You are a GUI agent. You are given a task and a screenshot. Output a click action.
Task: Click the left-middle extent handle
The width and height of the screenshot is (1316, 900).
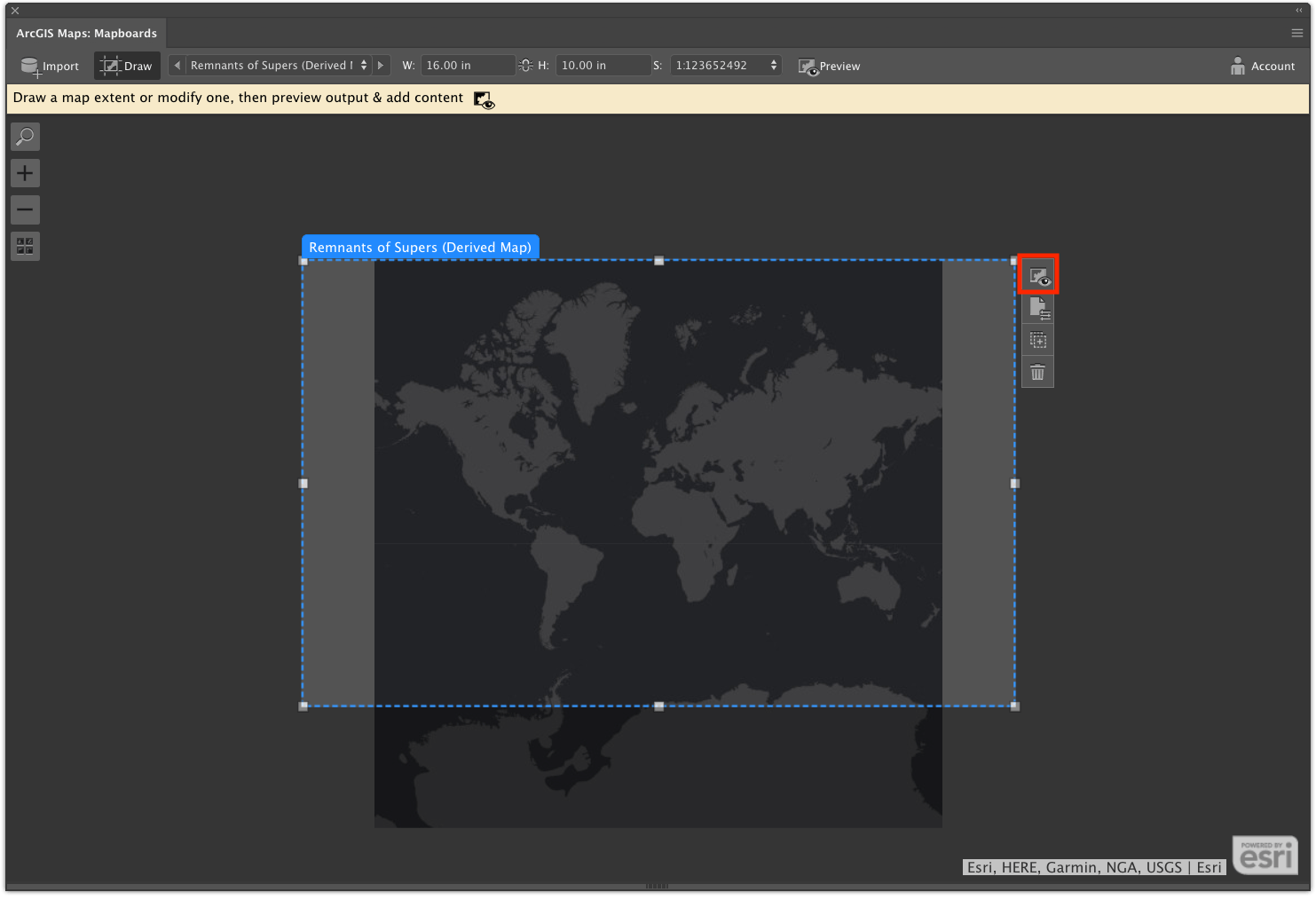[303, 484]
